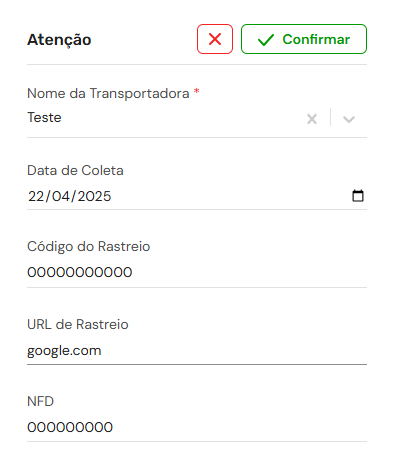Select the month 04 in the date

click(x=61, y=196)
